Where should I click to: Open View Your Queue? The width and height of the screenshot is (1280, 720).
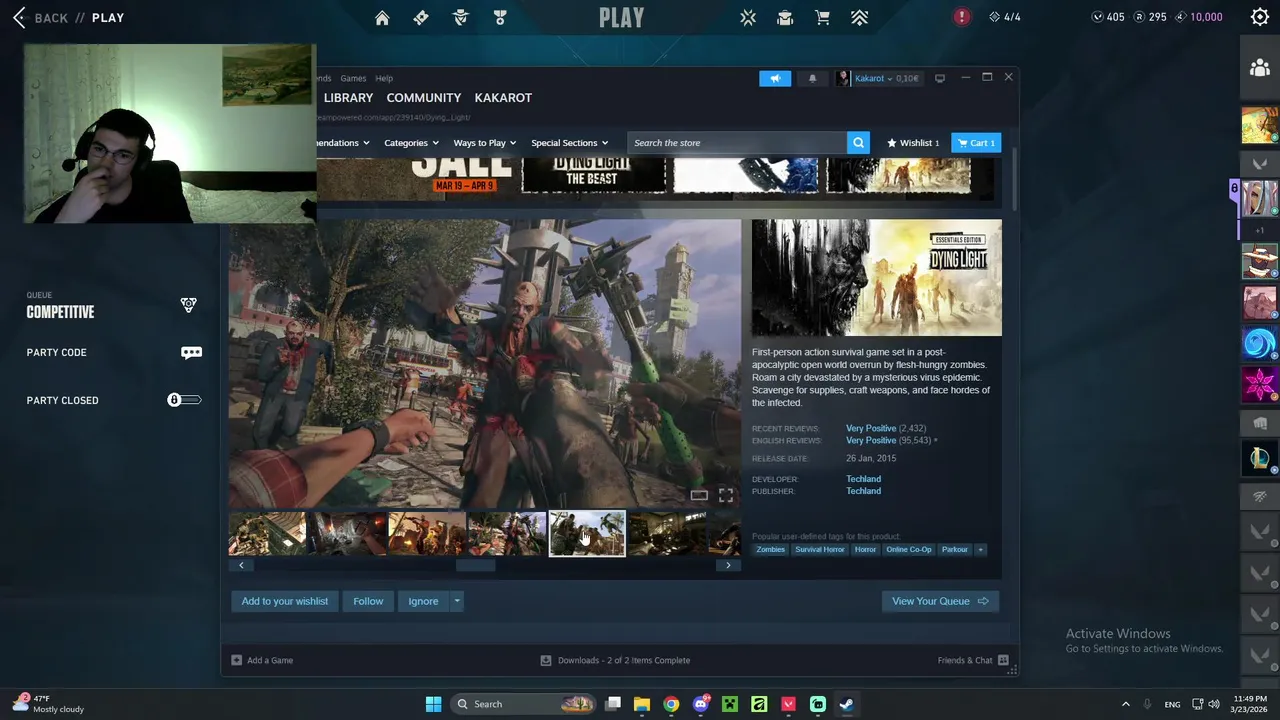[939, 601]
